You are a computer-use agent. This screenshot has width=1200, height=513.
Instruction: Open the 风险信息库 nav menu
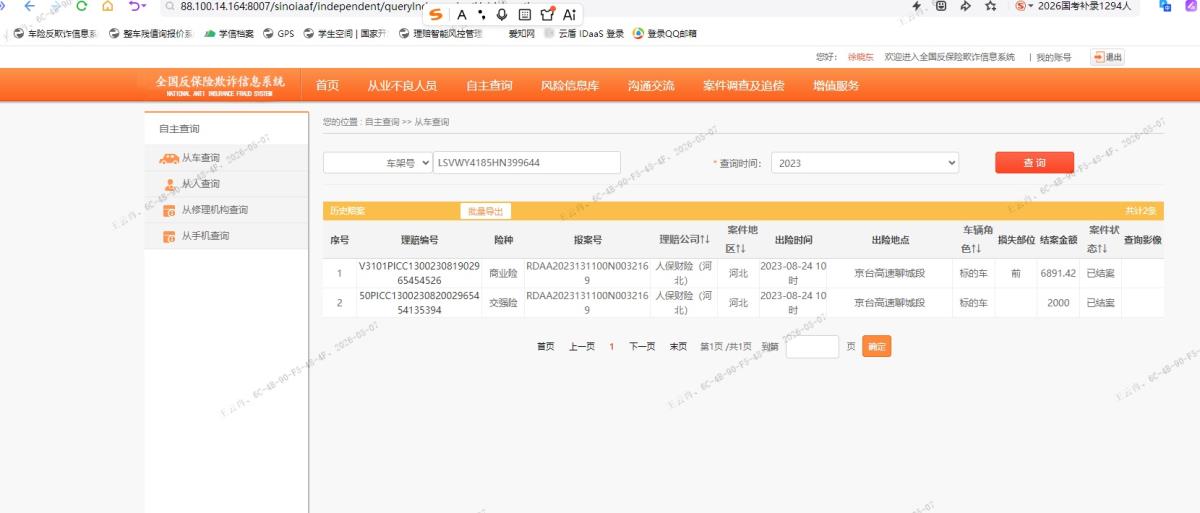coord(570,85)
